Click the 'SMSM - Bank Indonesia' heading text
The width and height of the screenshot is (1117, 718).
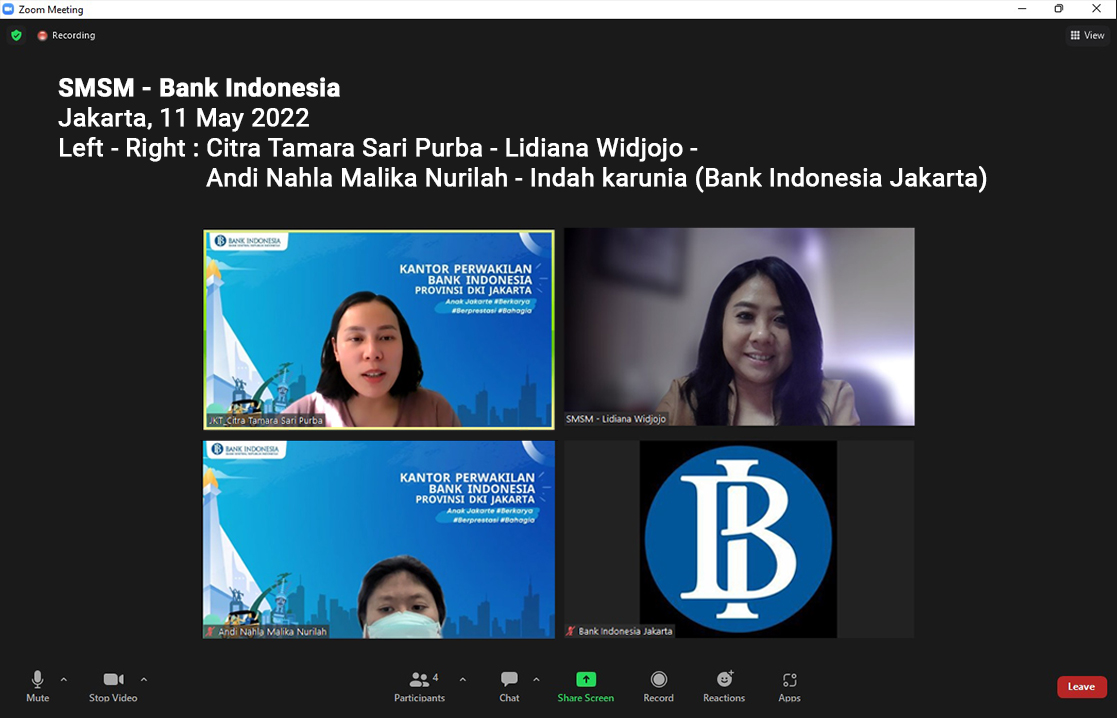point(199,88)
